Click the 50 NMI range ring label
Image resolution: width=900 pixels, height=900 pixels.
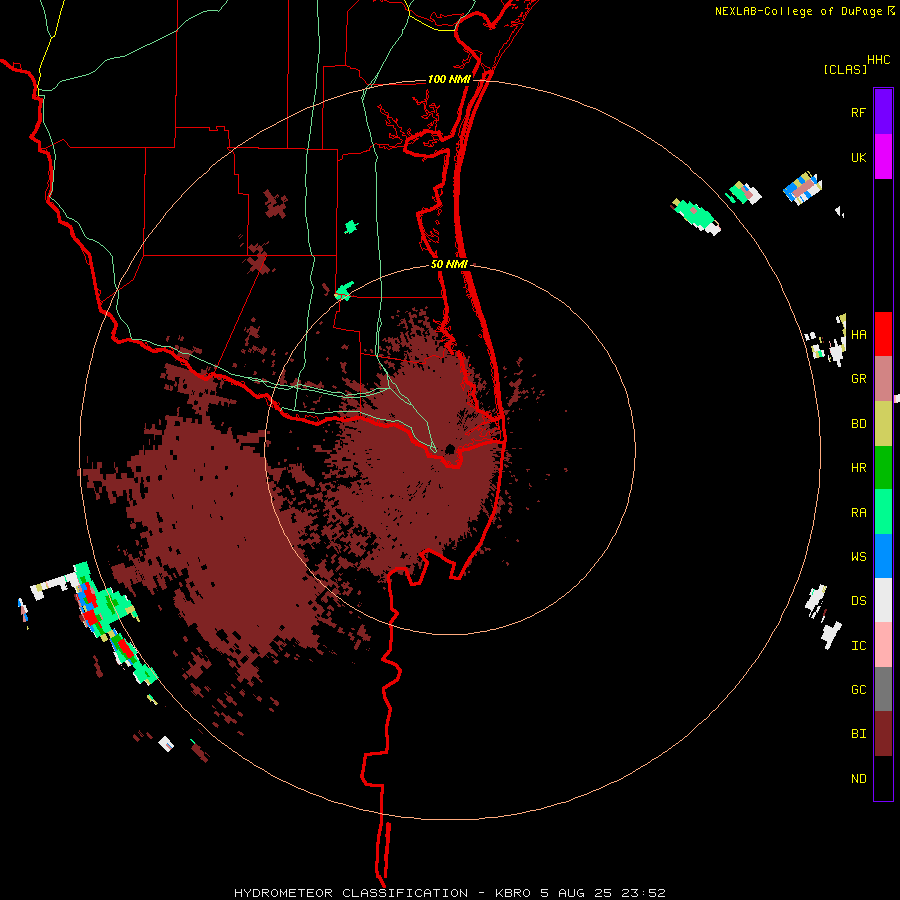[449, 264]
